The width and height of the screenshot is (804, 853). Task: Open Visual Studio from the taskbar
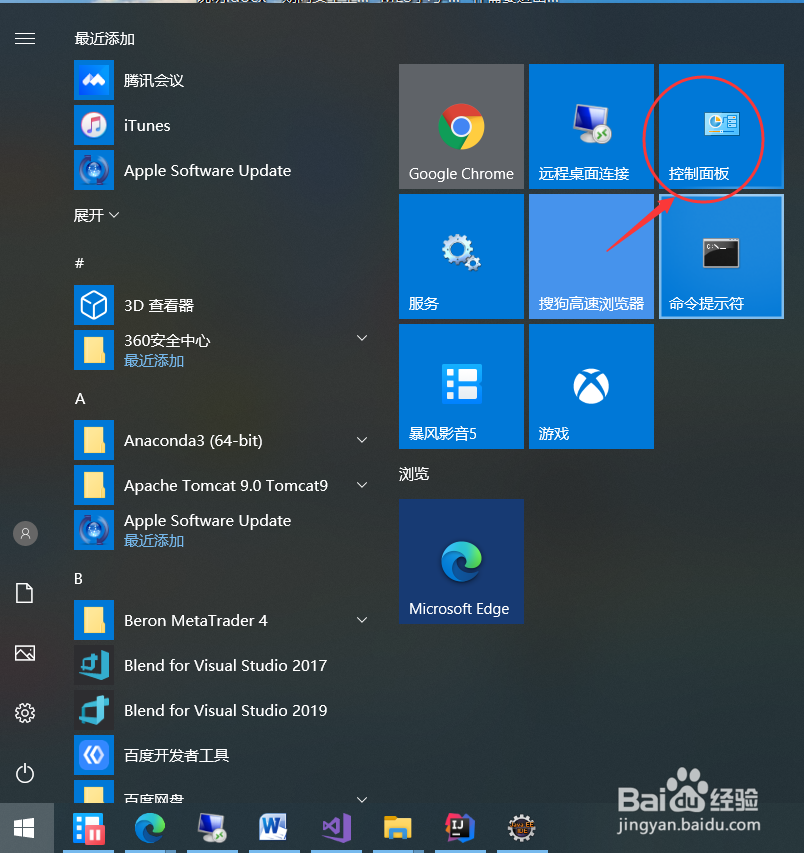pos(337,828)
